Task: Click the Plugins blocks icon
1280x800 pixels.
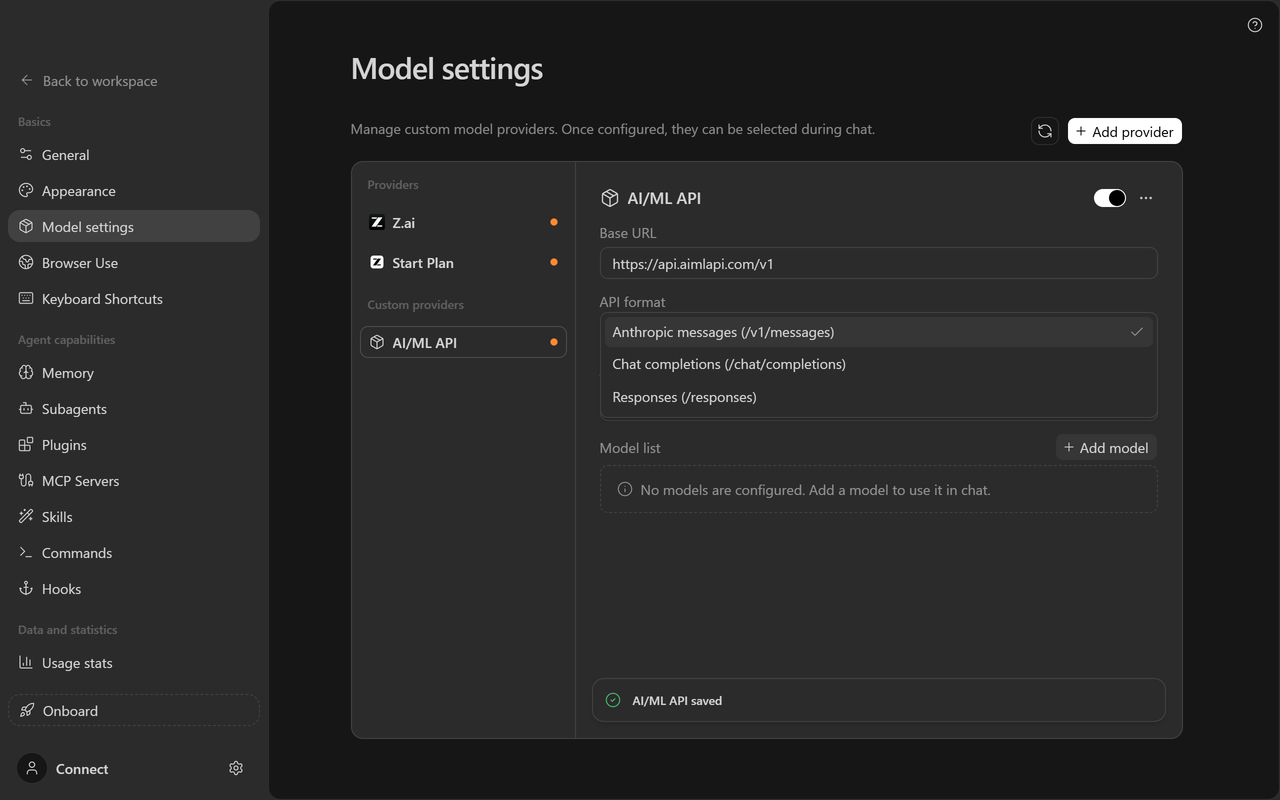Action: pyautogui.click(x=26, y=445)
